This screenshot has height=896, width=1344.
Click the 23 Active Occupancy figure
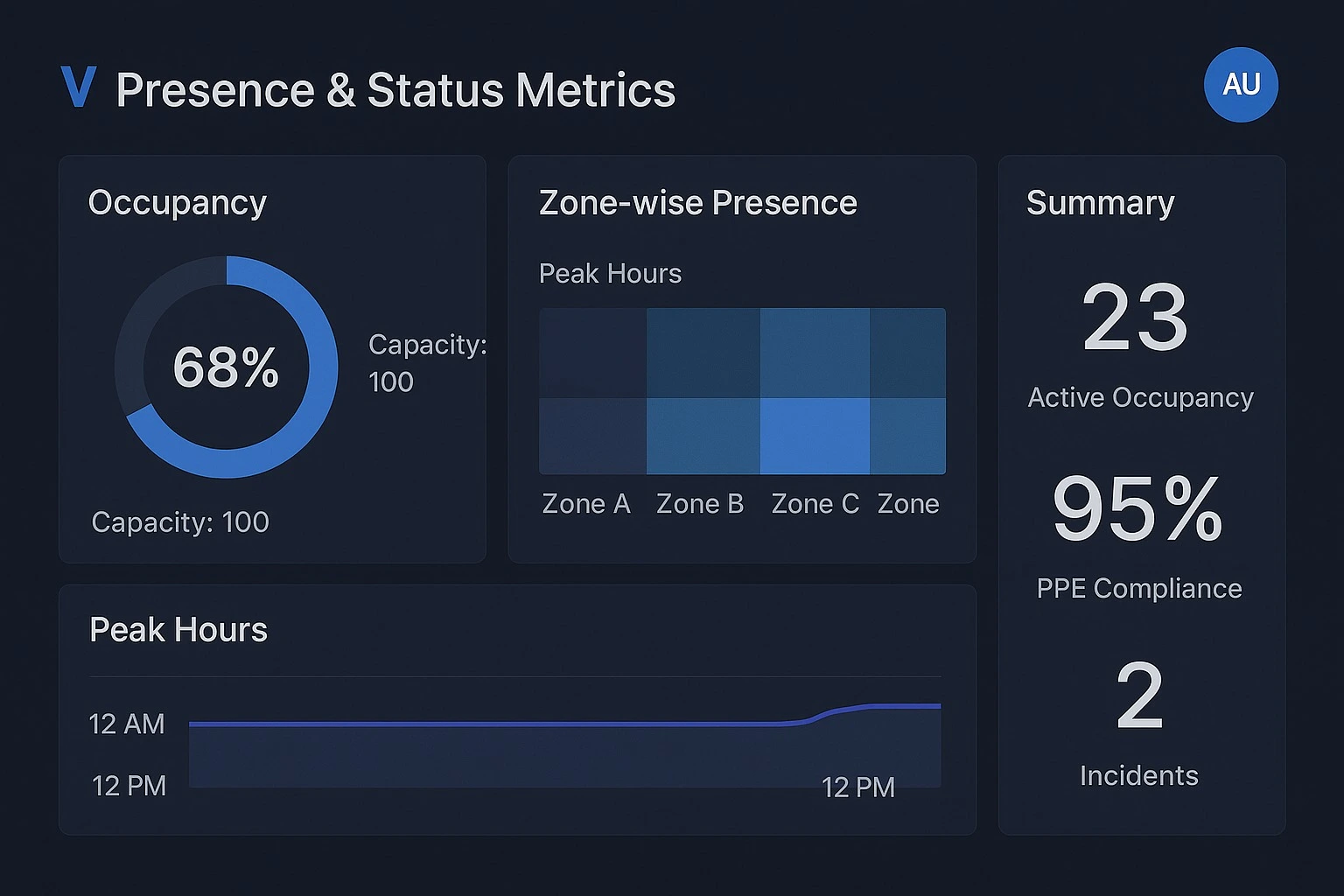coord(1135,318)
